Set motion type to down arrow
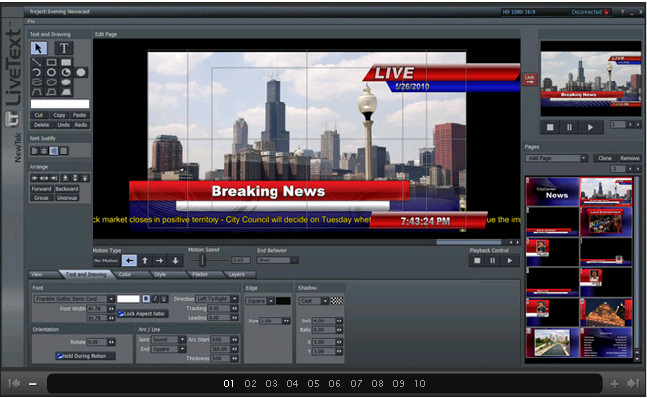 (x=175, y=261)
